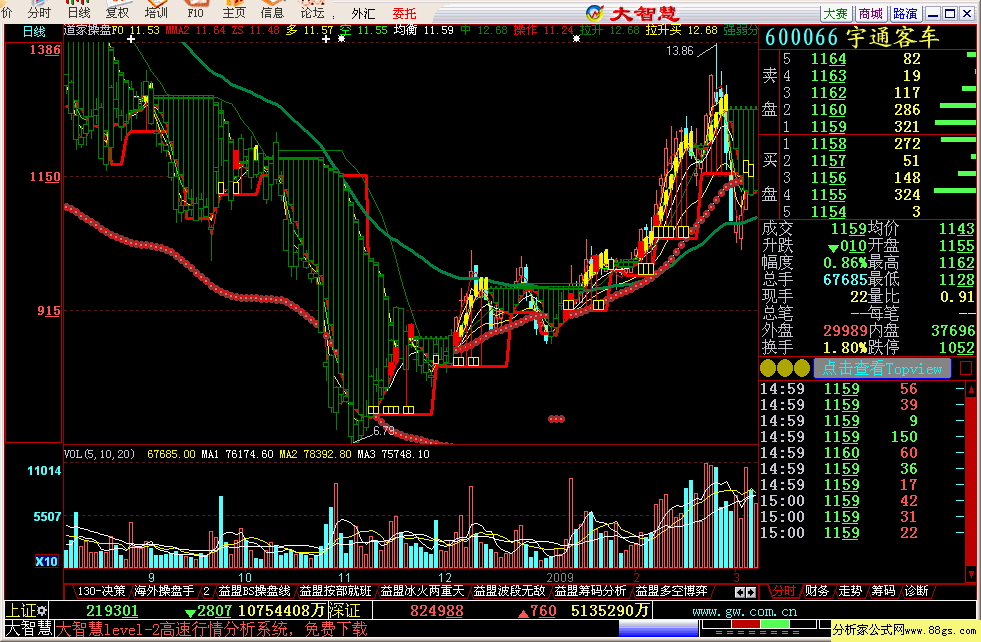The image size is (981, 642).
Task: Click the three red dots marker on chart
Action: (556, 419)
